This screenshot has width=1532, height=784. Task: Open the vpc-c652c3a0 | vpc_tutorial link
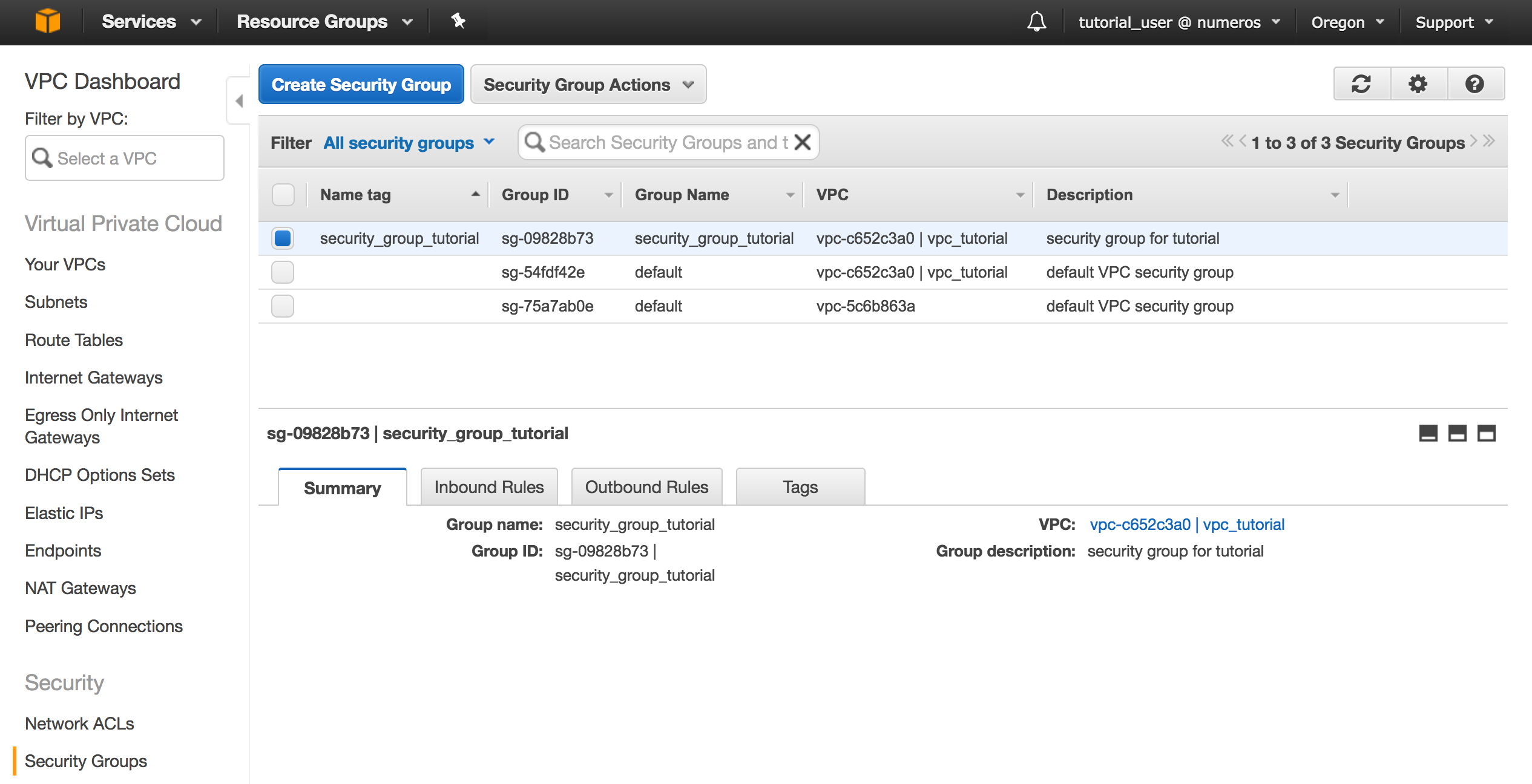tap(1186, 524)
